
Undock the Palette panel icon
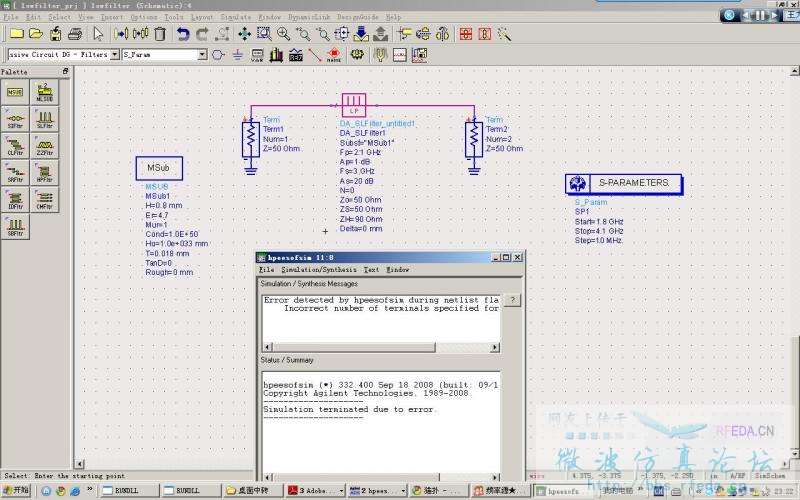pos(65,71)
